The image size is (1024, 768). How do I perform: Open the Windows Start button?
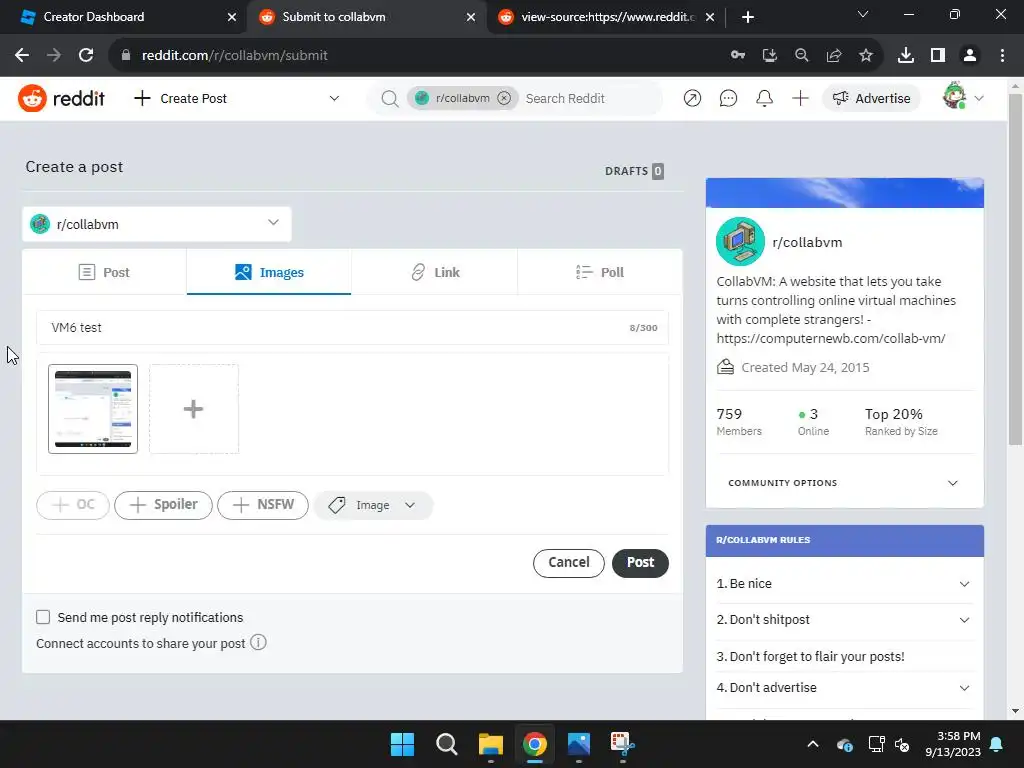(402, 744)
